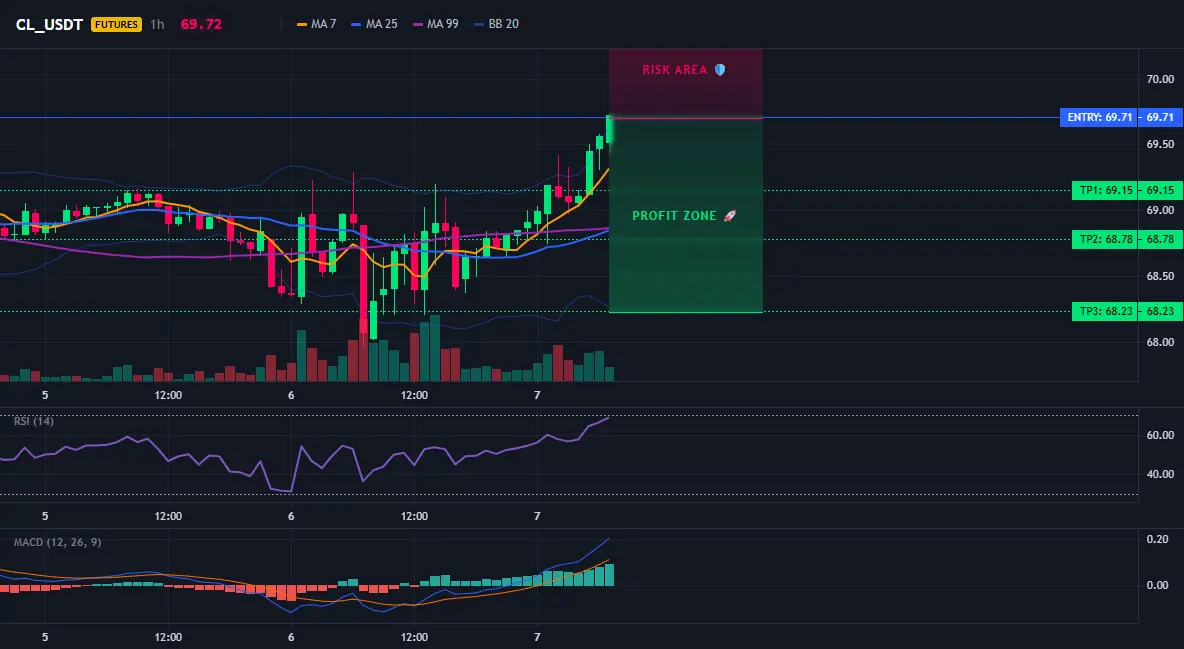
Task: Toggle the MA 25 legend entry
Action: pos(374,24)
